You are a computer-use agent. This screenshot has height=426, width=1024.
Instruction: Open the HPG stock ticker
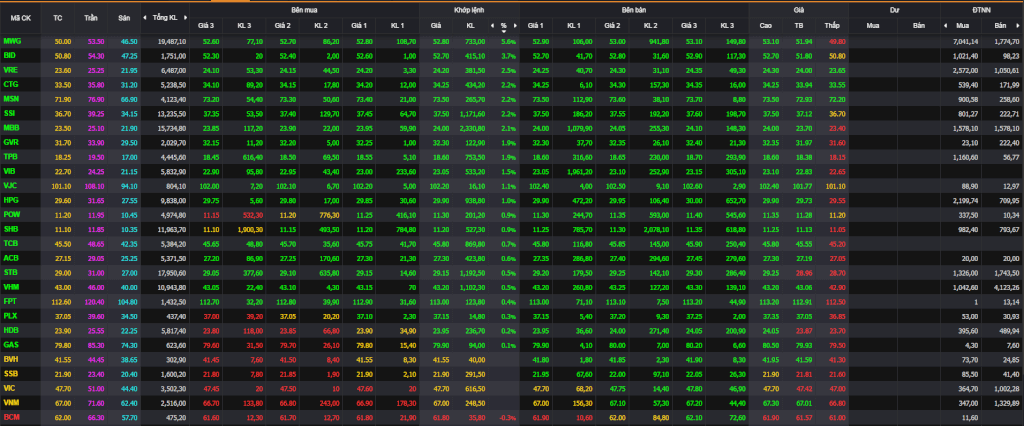tap(10, 199)
